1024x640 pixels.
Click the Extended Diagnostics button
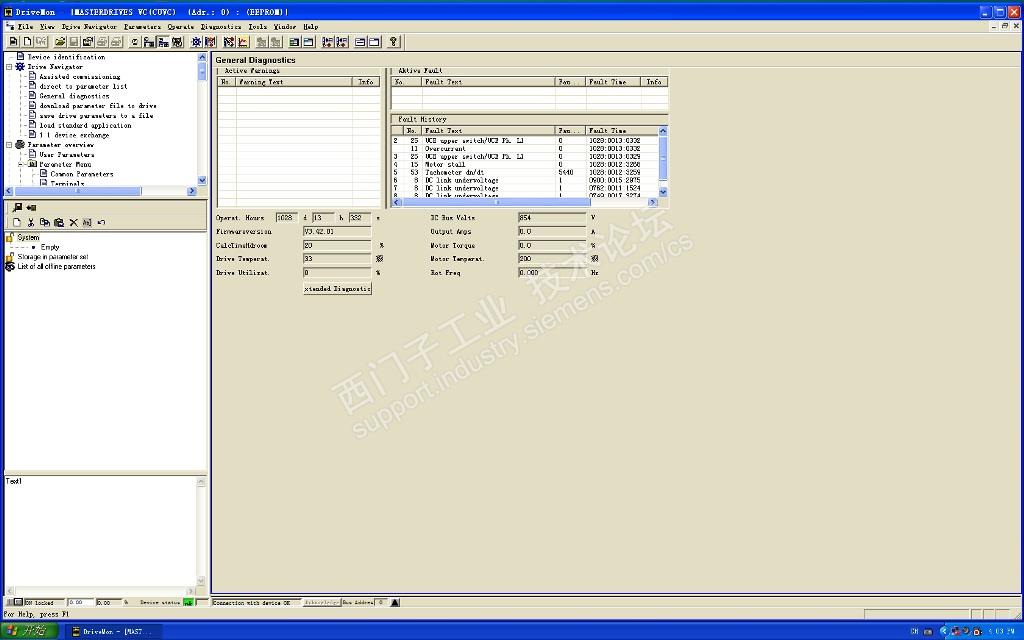(338, 289)
